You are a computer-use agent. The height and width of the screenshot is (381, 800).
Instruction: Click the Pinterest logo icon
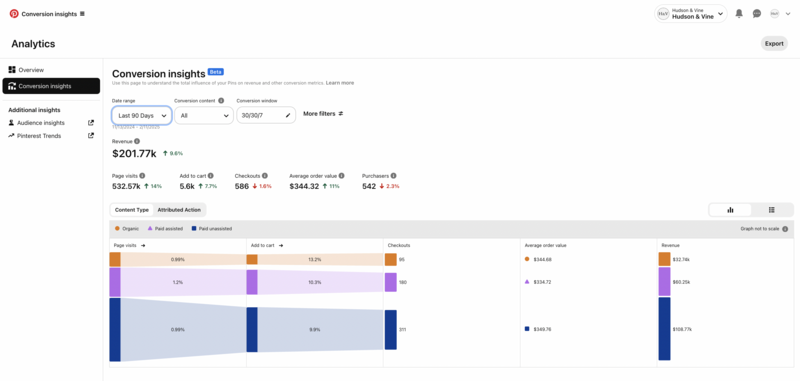pos(14,14)
